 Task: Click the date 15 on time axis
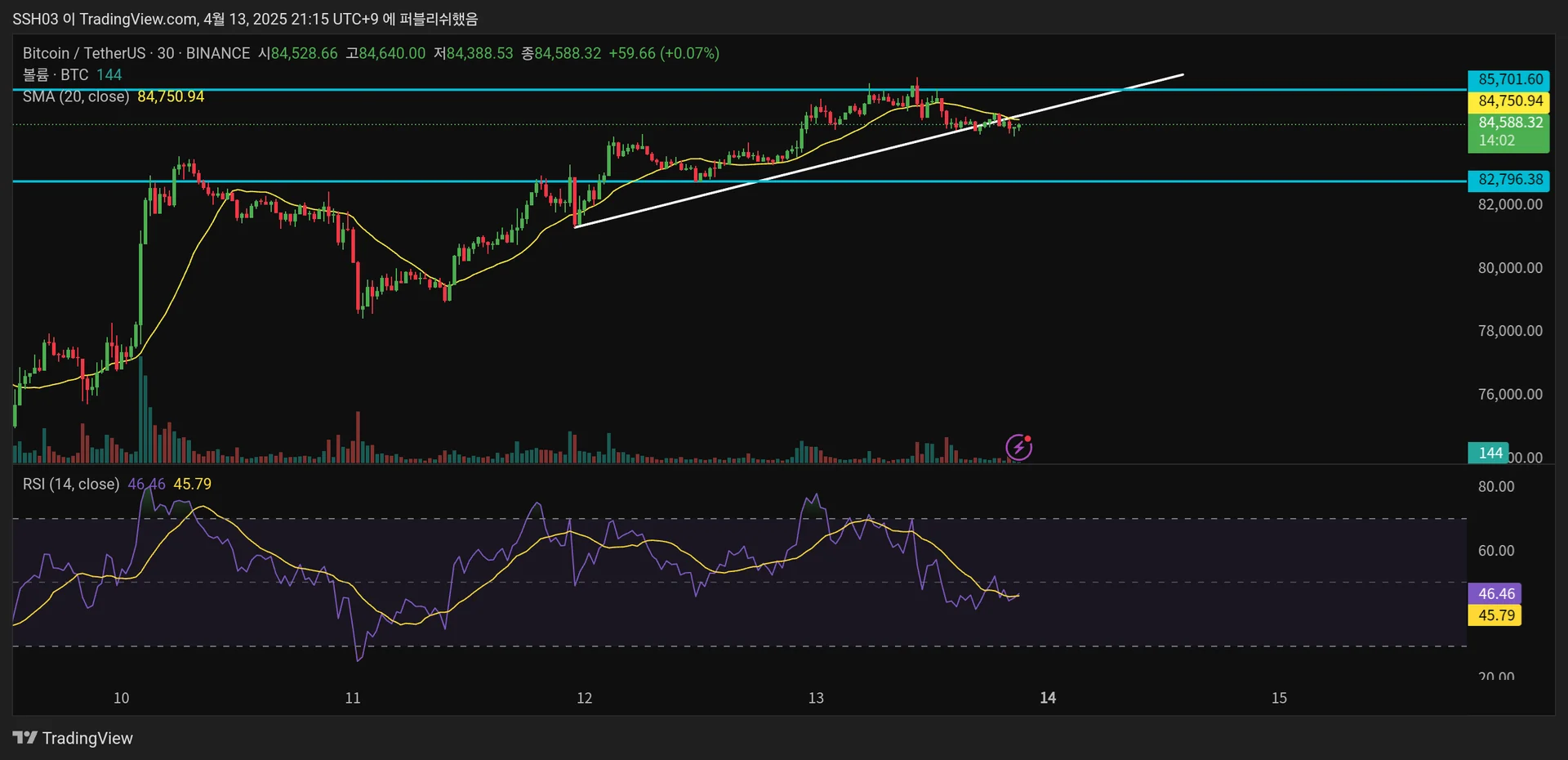[x=1279, y=698]
